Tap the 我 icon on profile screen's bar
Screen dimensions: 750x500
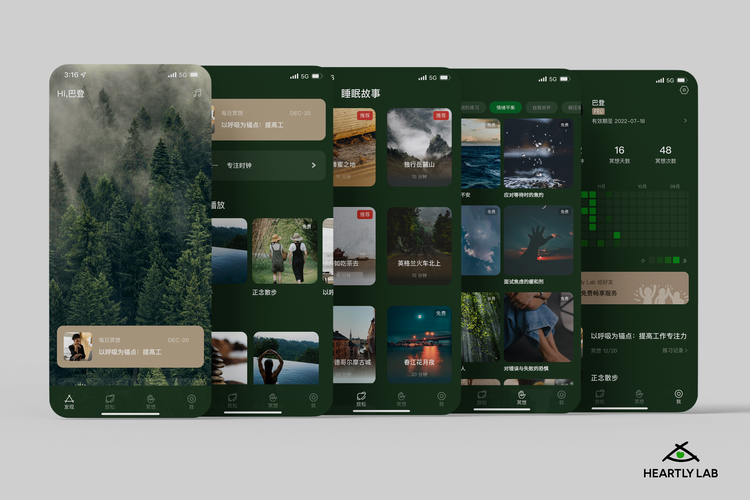(679, 395)
